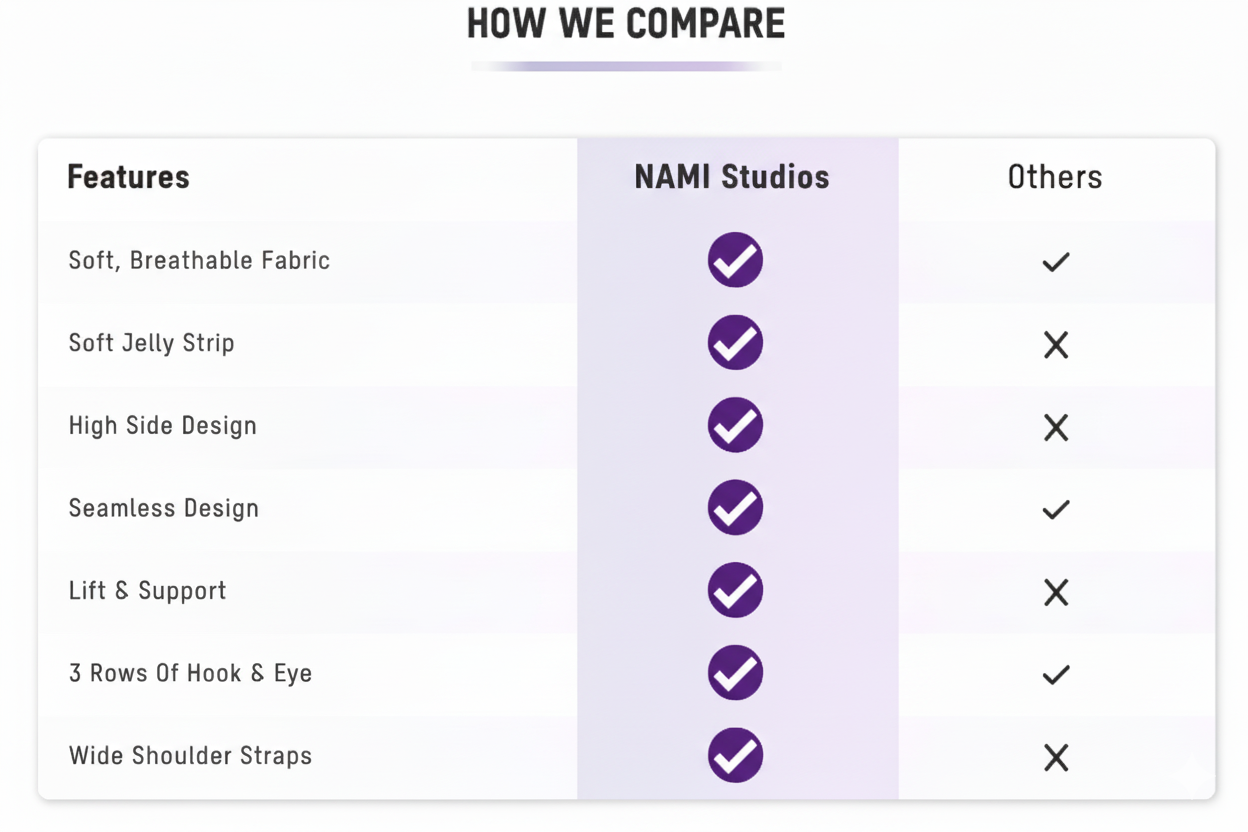Click Others checkmark for Seamless Design
Viewport: 1248px width, 832px height.
pyautogui.click(x=1056, y=510)
